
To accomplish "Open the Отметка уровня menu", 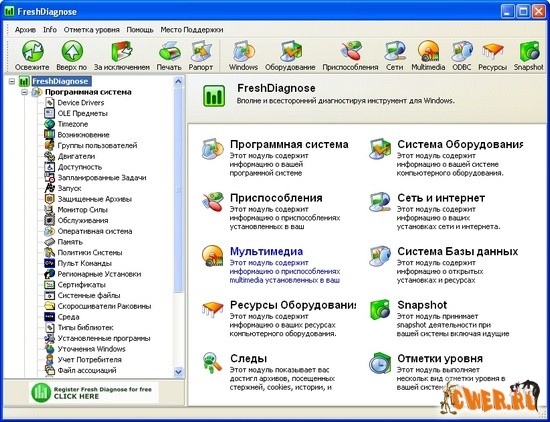I will (92, 30).
